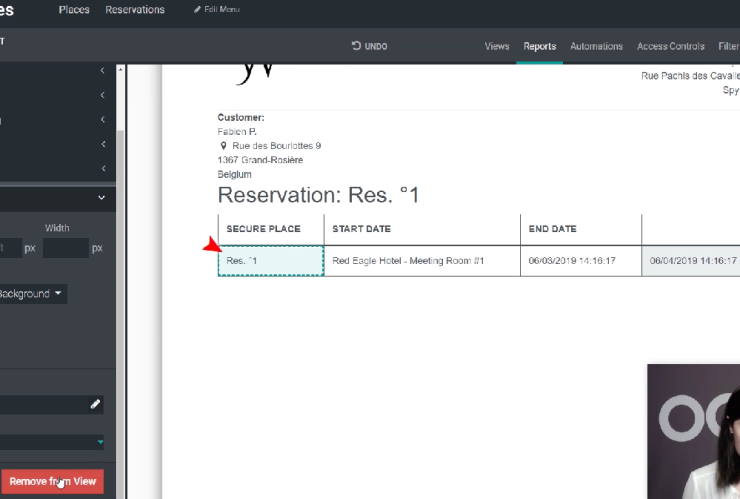Viewport: 740px width, 499px height.
Task: Expand the fifth collapsed sidebar section chevron
Action: pos(103,169)
